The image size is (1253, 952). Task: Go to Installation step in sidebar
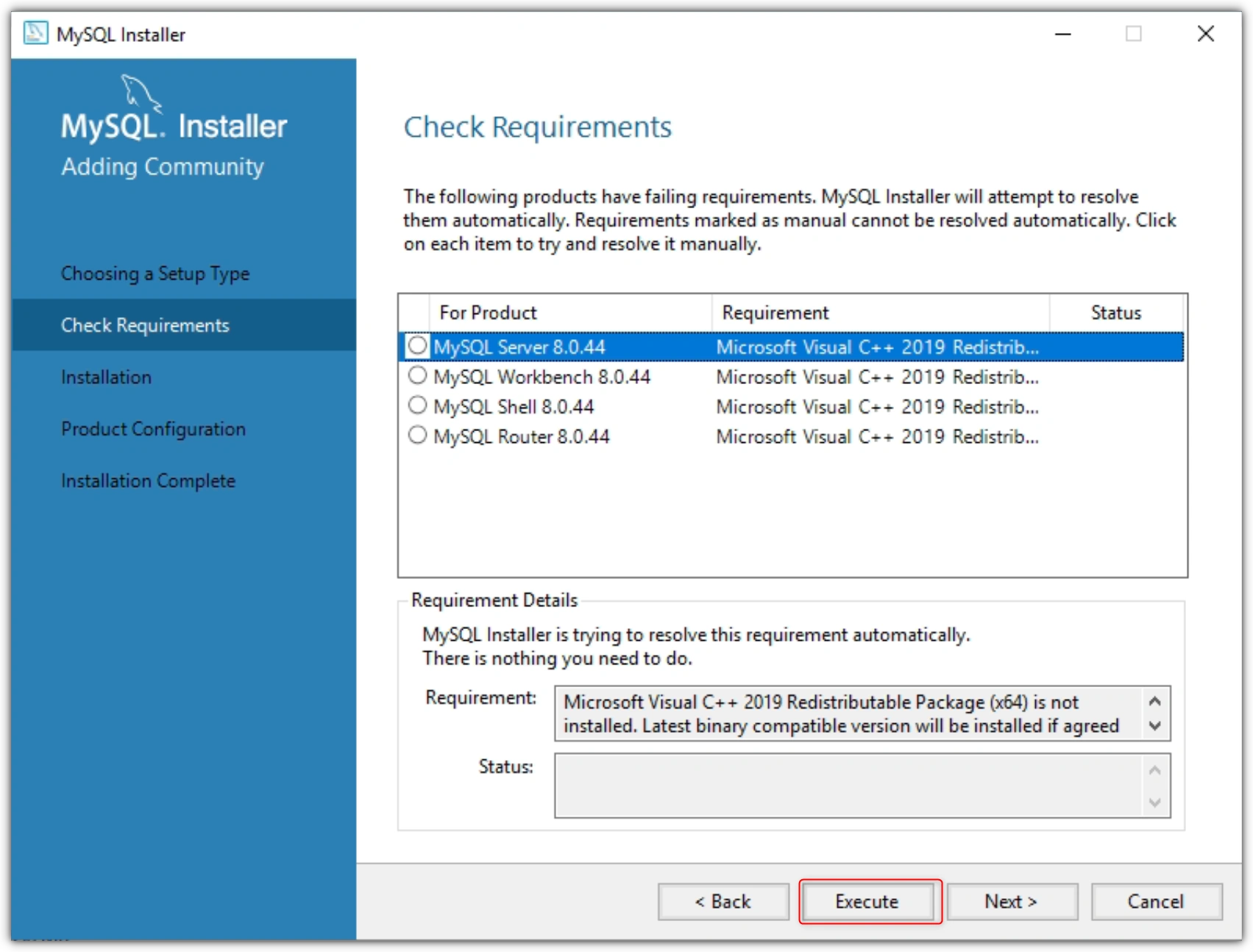(106, 377)
